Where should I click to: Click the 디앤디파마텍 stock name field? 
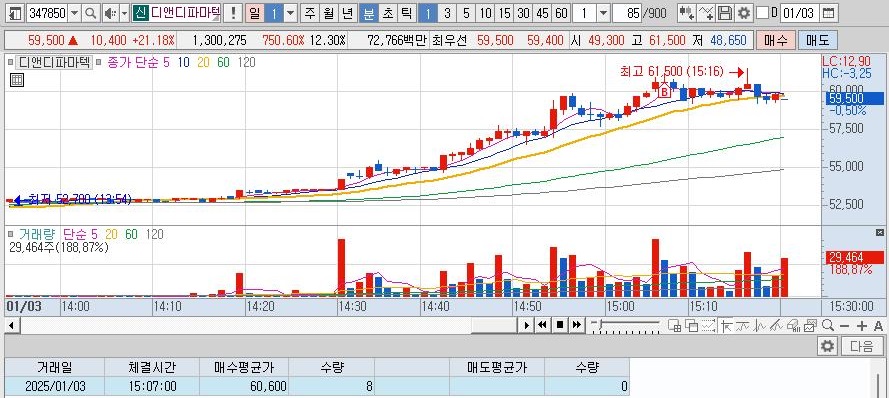point(185,12)
